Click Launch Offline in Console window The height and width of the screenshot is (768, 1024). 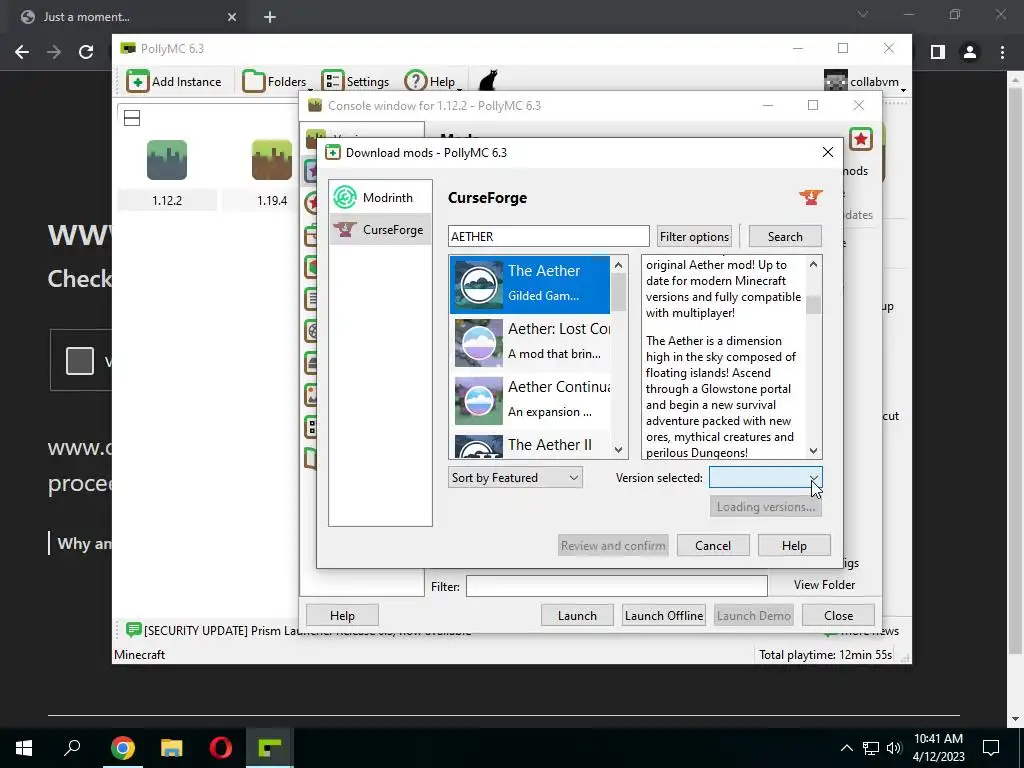pos(664,615)
